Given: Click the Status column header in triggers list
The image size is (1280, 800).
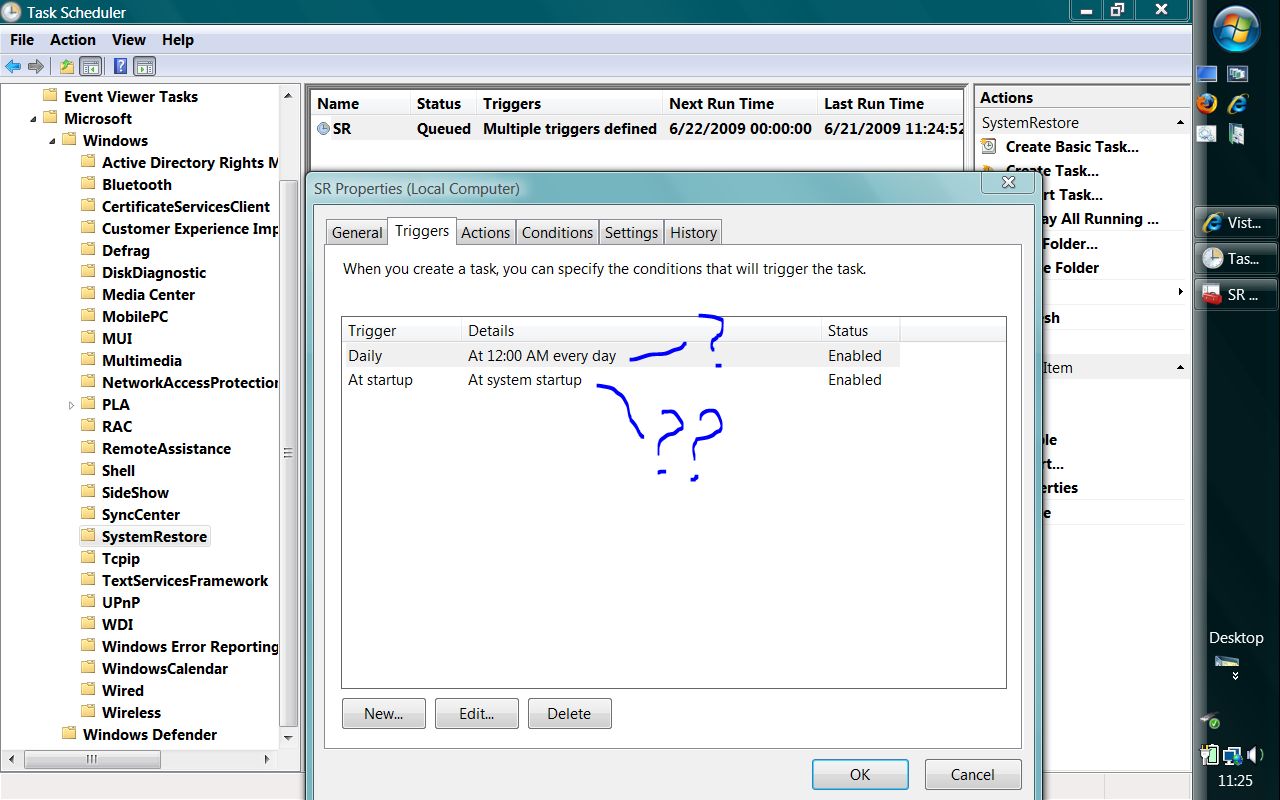Looking at the screenshot, I should [x=861, y=331].
